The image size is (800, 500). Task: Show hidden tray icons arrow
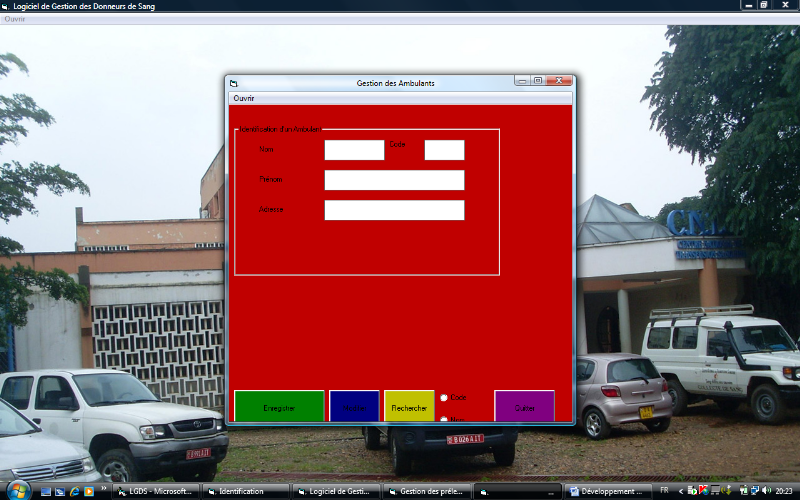681,491
